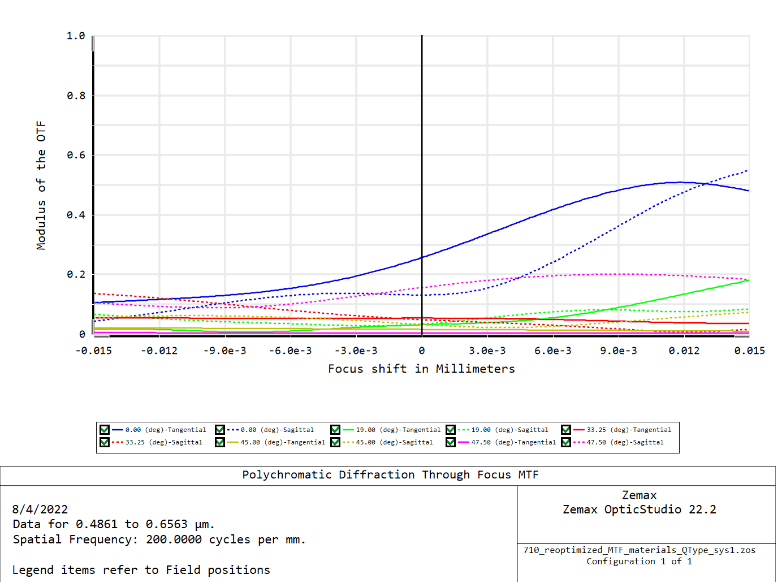Click the 0.015 x-axis tick label
This screenshot has height=582, width=776.
click(749, 350)
